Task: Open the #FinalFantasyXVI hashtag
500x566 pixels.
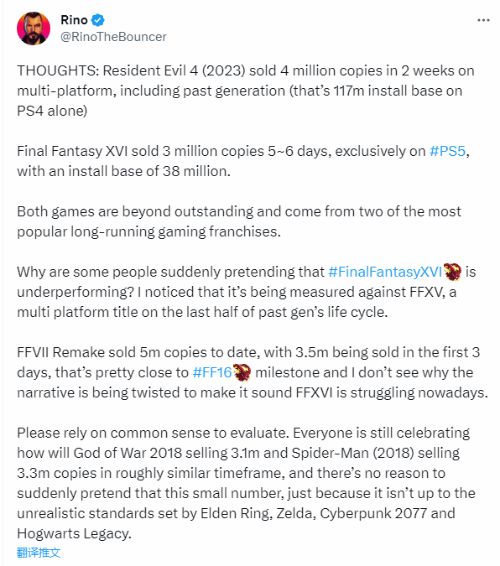Action: click(x=385, y=272)
